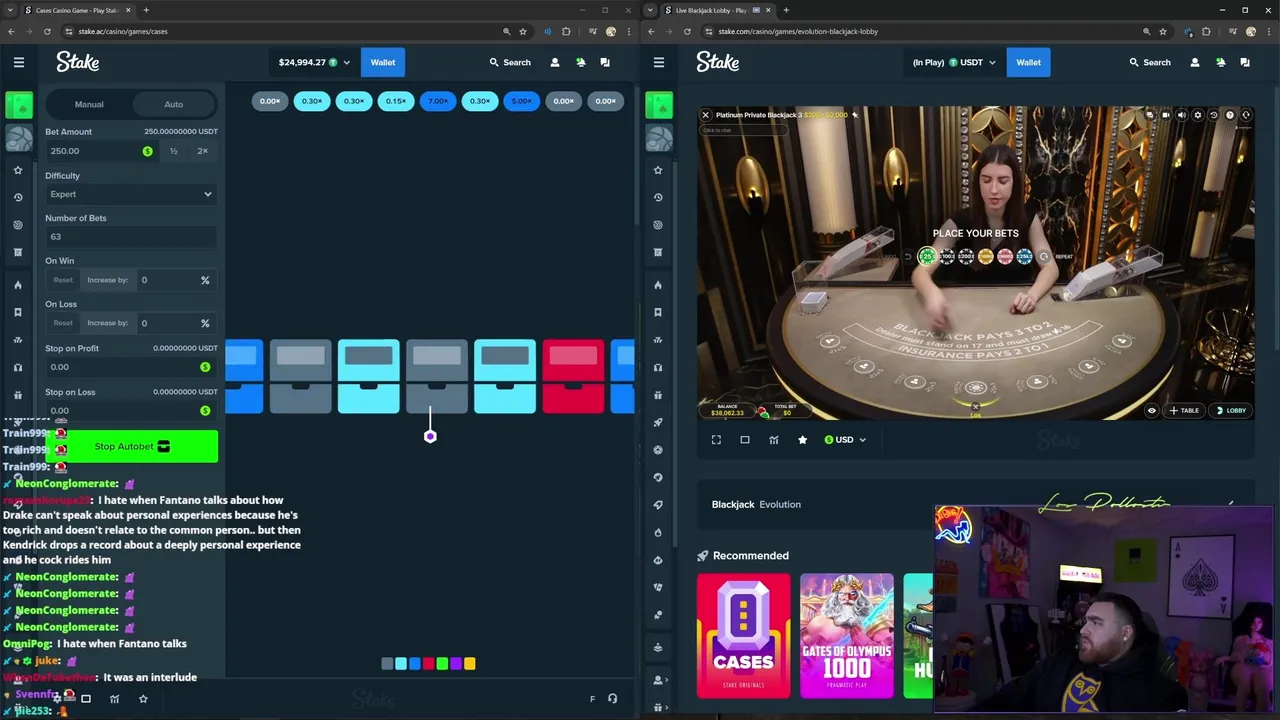
Task: Open tab search chevron in Blackjack browser window
Action: (651, 10)
